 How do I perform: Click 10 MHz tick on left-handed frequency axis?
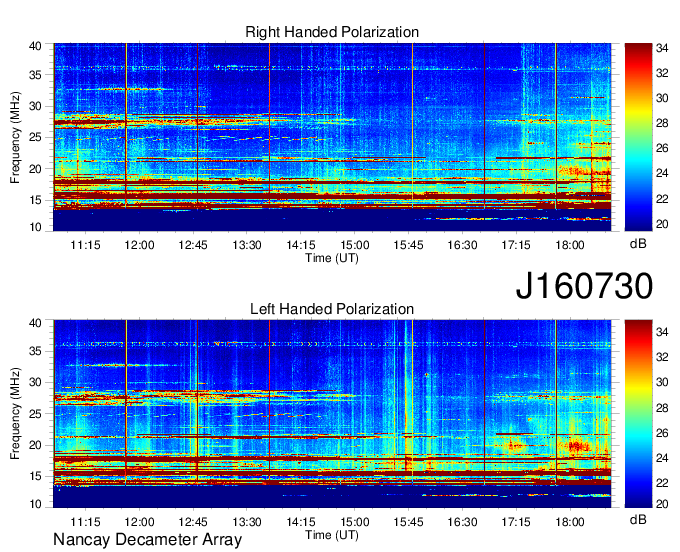coord(35,504)
